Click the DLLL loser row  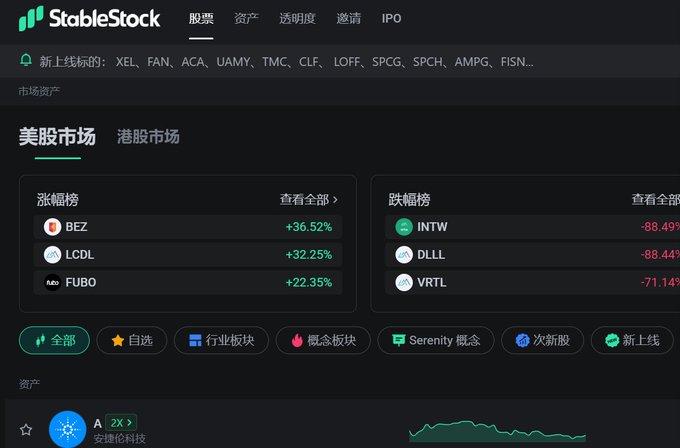click(533, 255)
